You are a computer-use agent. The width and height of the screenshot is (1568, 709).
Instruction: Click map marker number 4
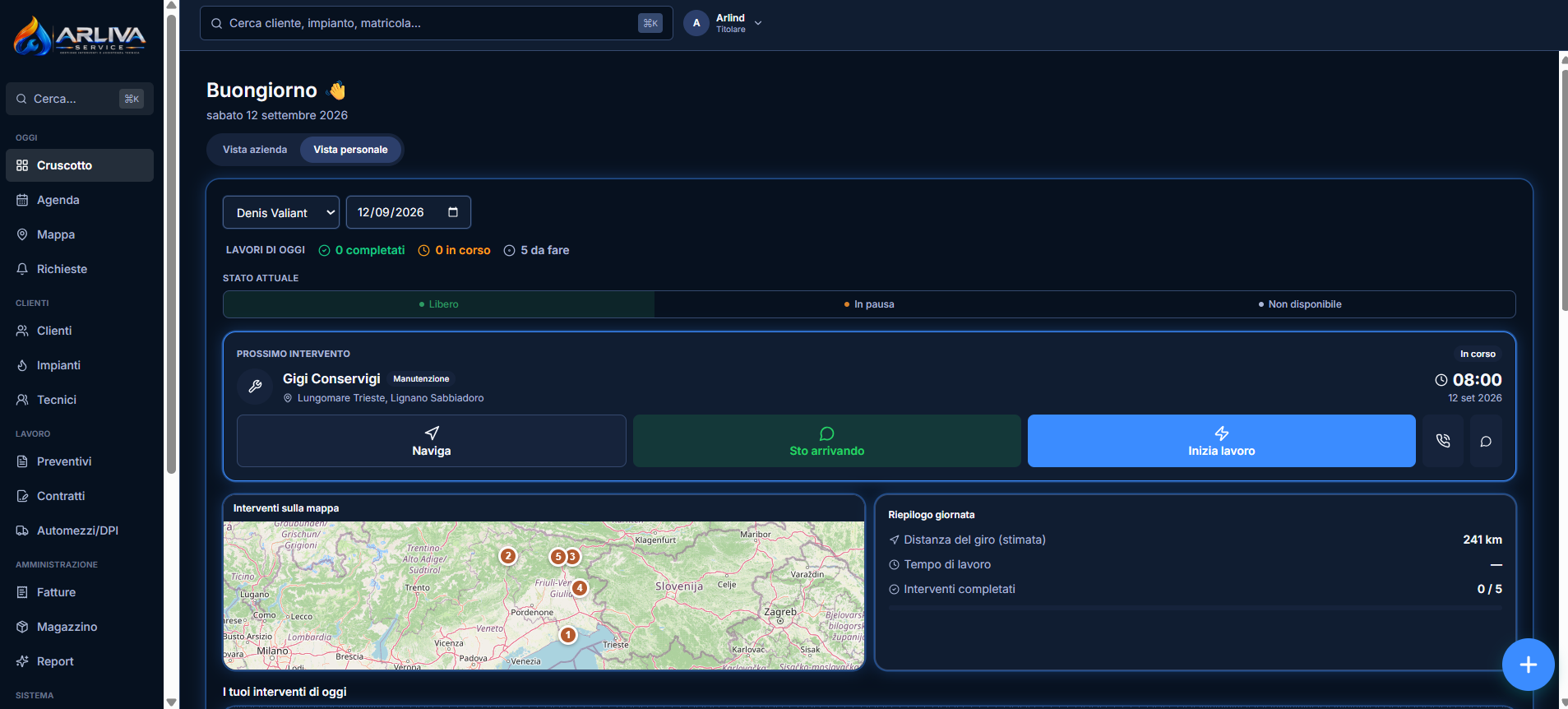point(580,588)
